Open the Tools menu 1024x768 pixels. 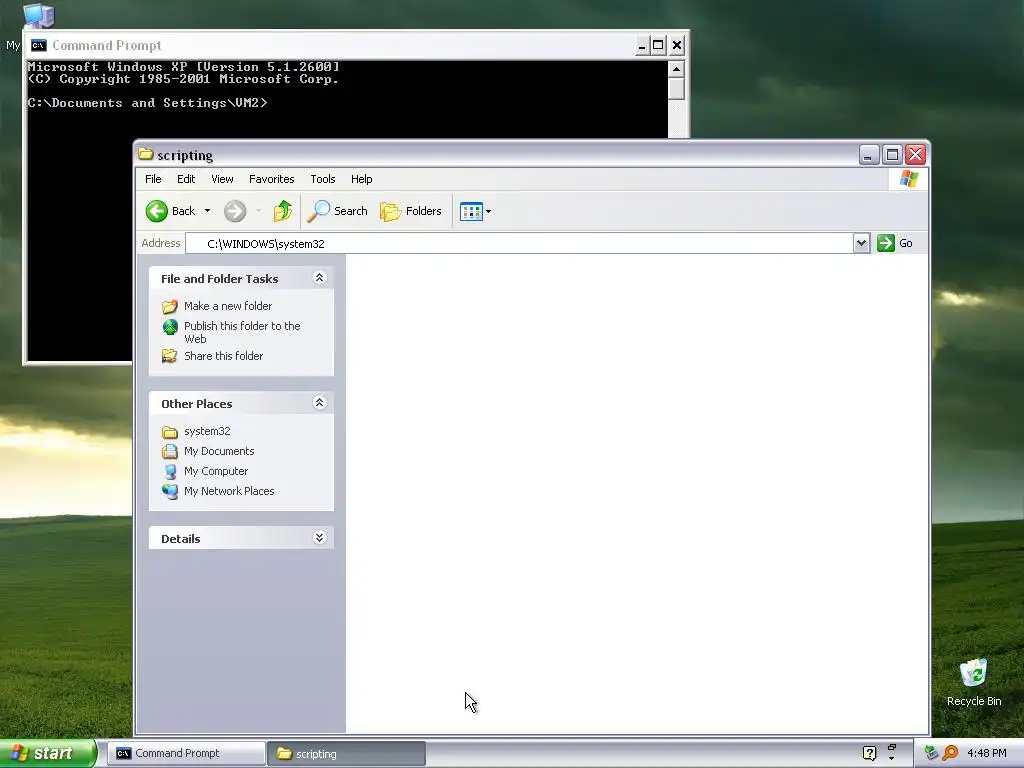(323, 179)
